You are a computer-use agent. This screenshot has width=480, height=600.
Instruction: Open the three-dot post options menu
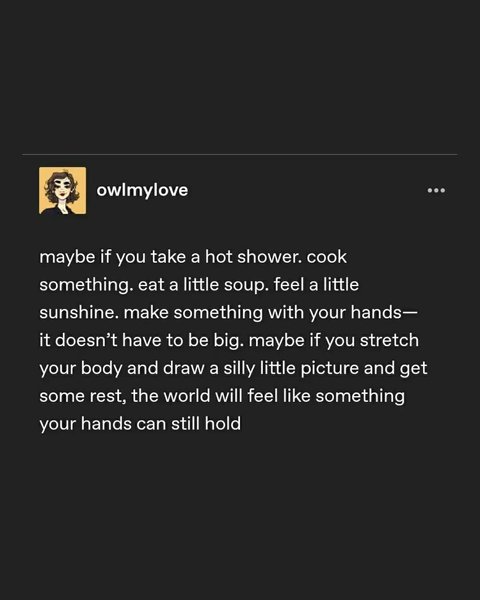pos(436,190)
